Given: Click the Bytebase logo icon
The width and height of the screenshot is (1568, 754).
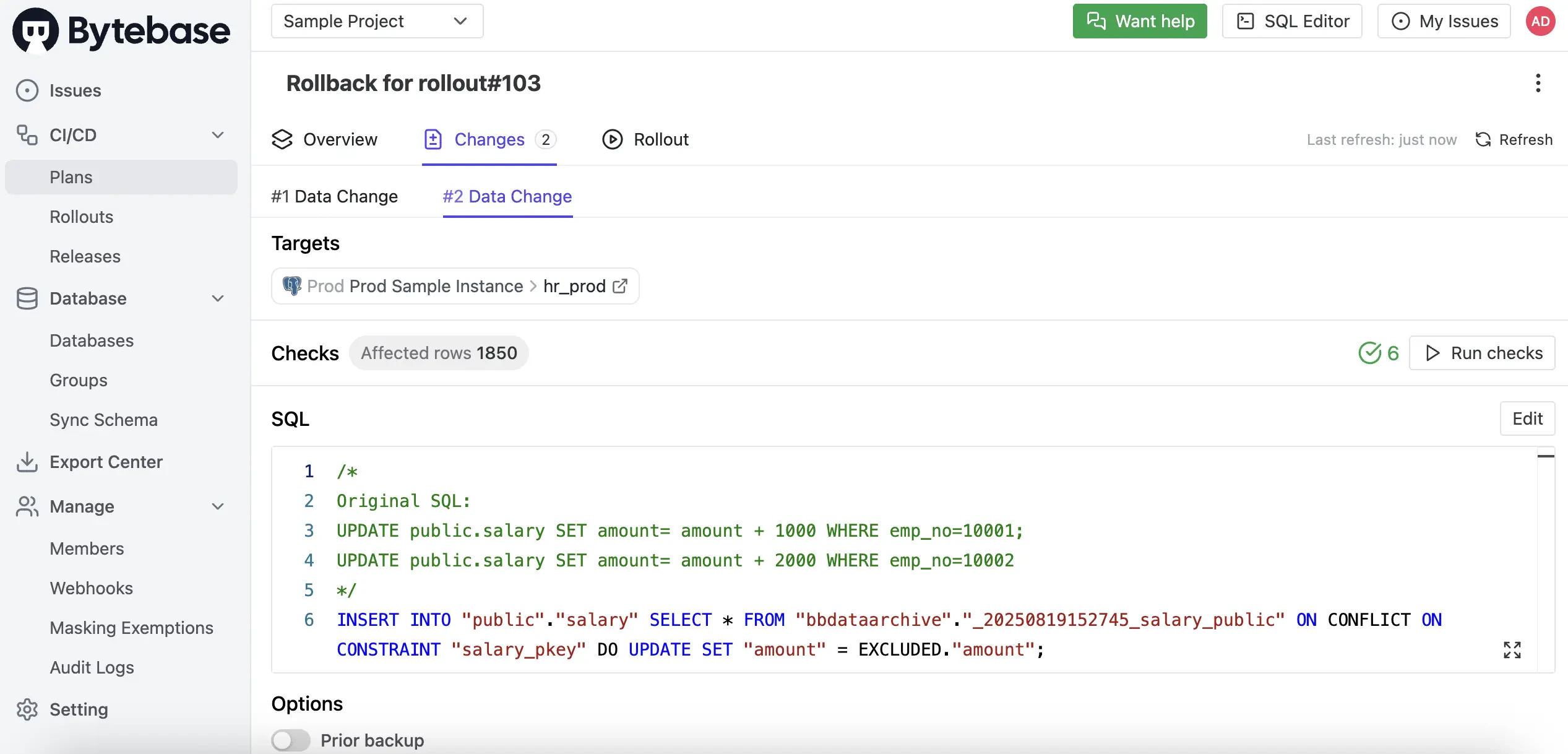Looking at the screenshot, I should tap(35, 30).
